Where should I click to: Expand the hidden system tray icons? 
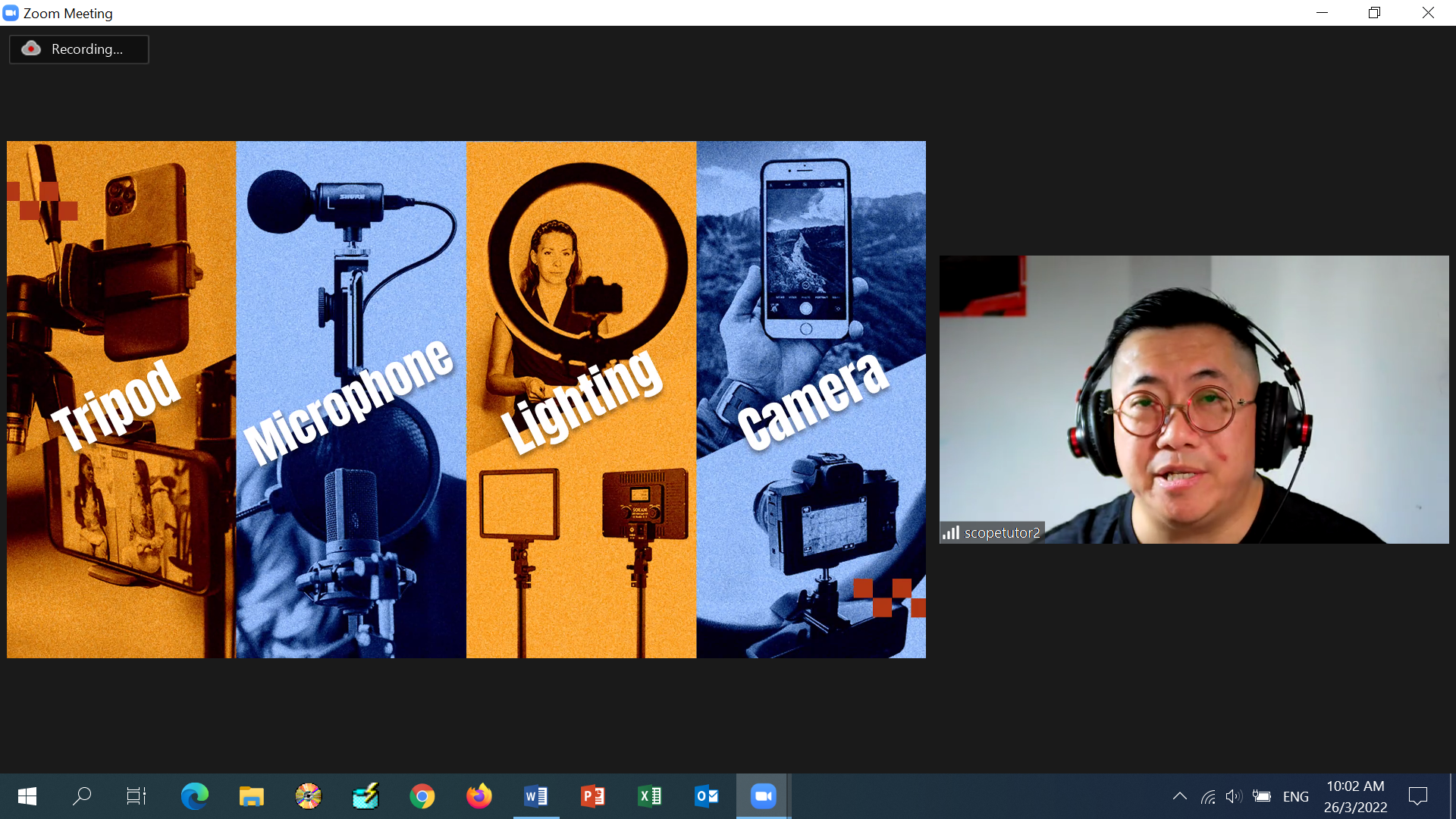click(1180, 796)
